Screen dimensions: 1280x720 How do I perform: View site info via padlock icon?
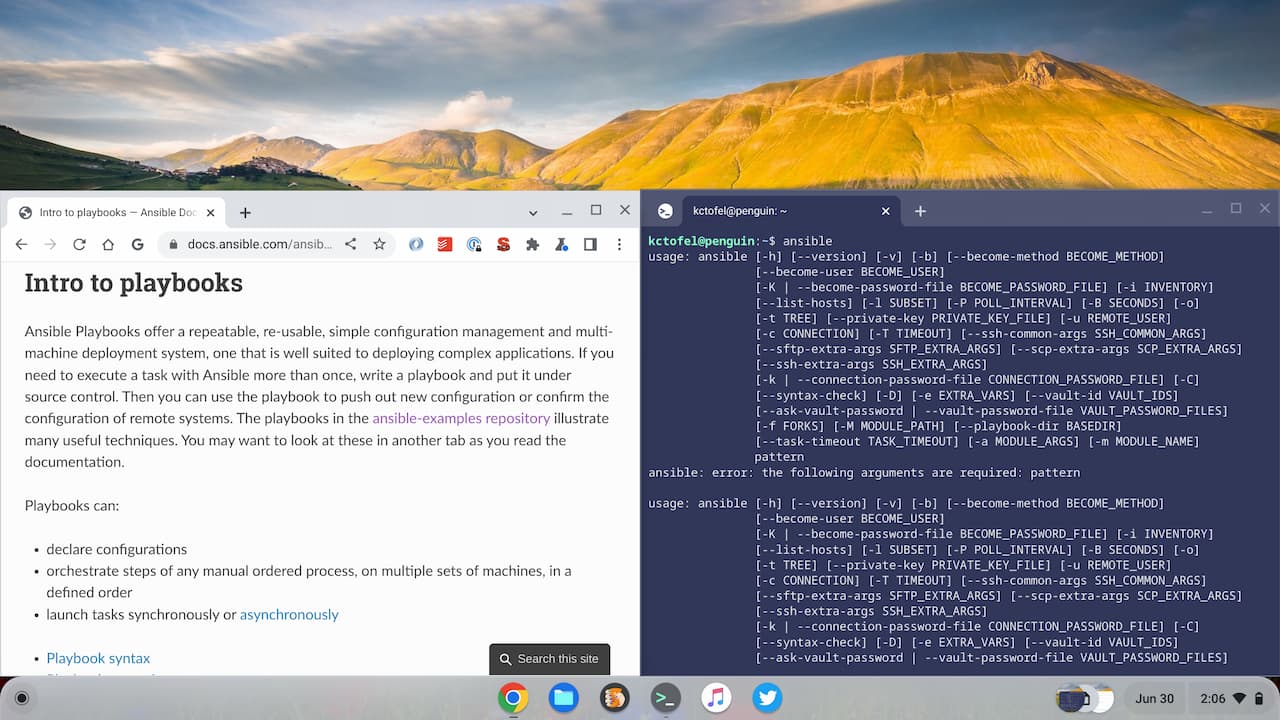coord(173,244)
